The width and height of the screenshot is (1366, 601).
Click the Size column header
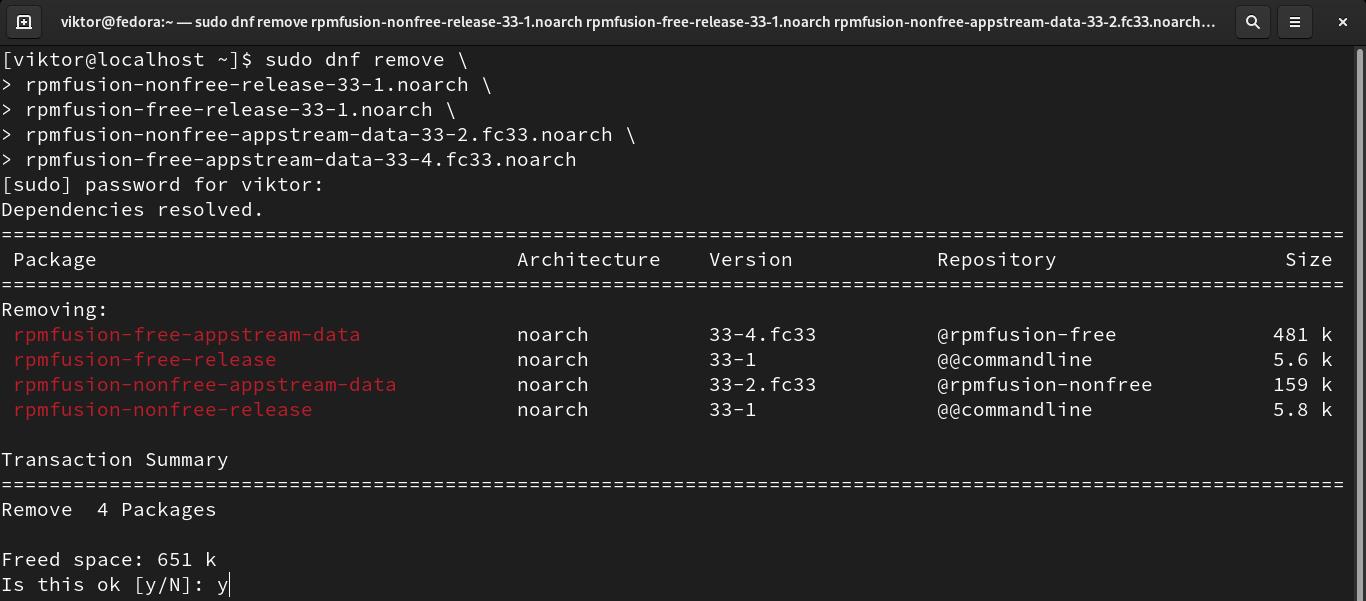pos(1308,260)
